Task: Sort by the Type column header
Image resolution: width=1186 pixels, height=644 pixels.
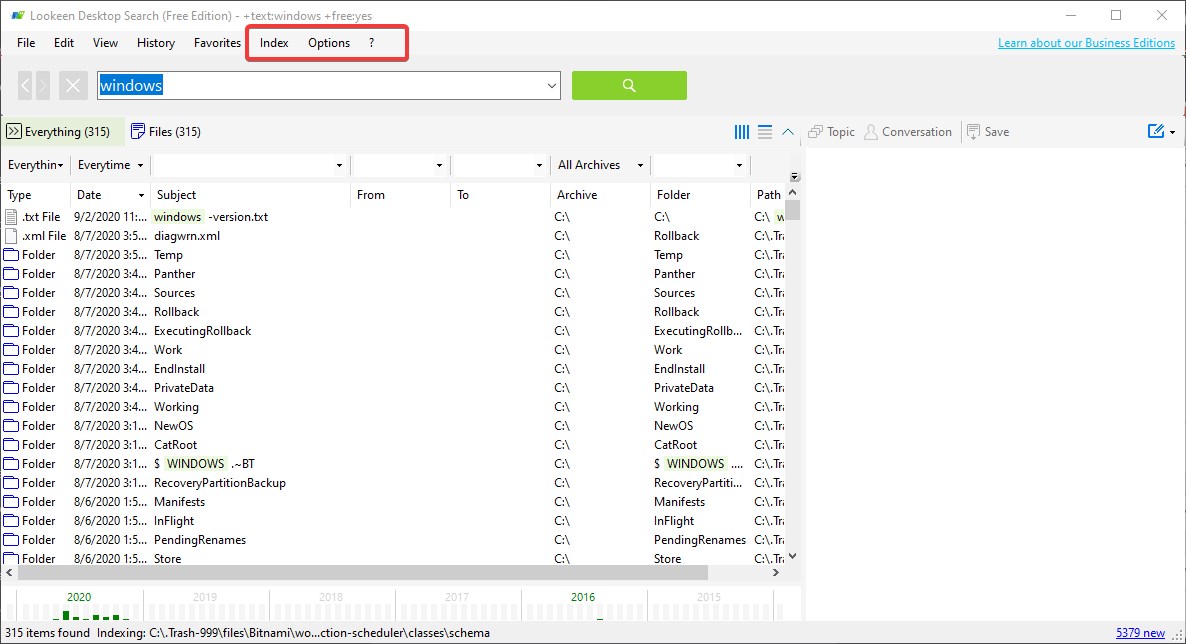Action: click(x=36, y=194)
